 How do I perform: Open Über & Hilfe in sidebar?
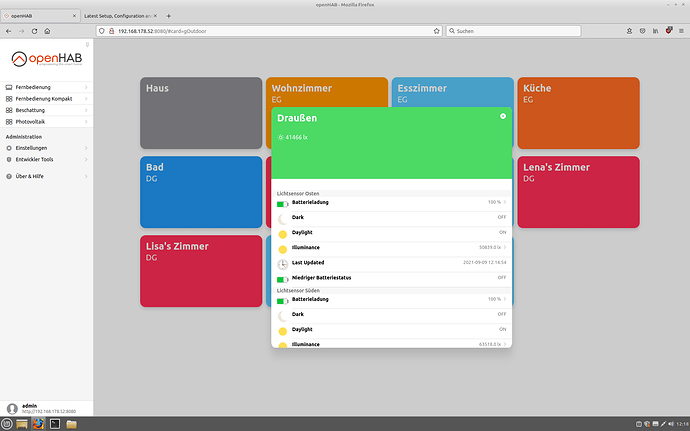click(x=46, y=176)
